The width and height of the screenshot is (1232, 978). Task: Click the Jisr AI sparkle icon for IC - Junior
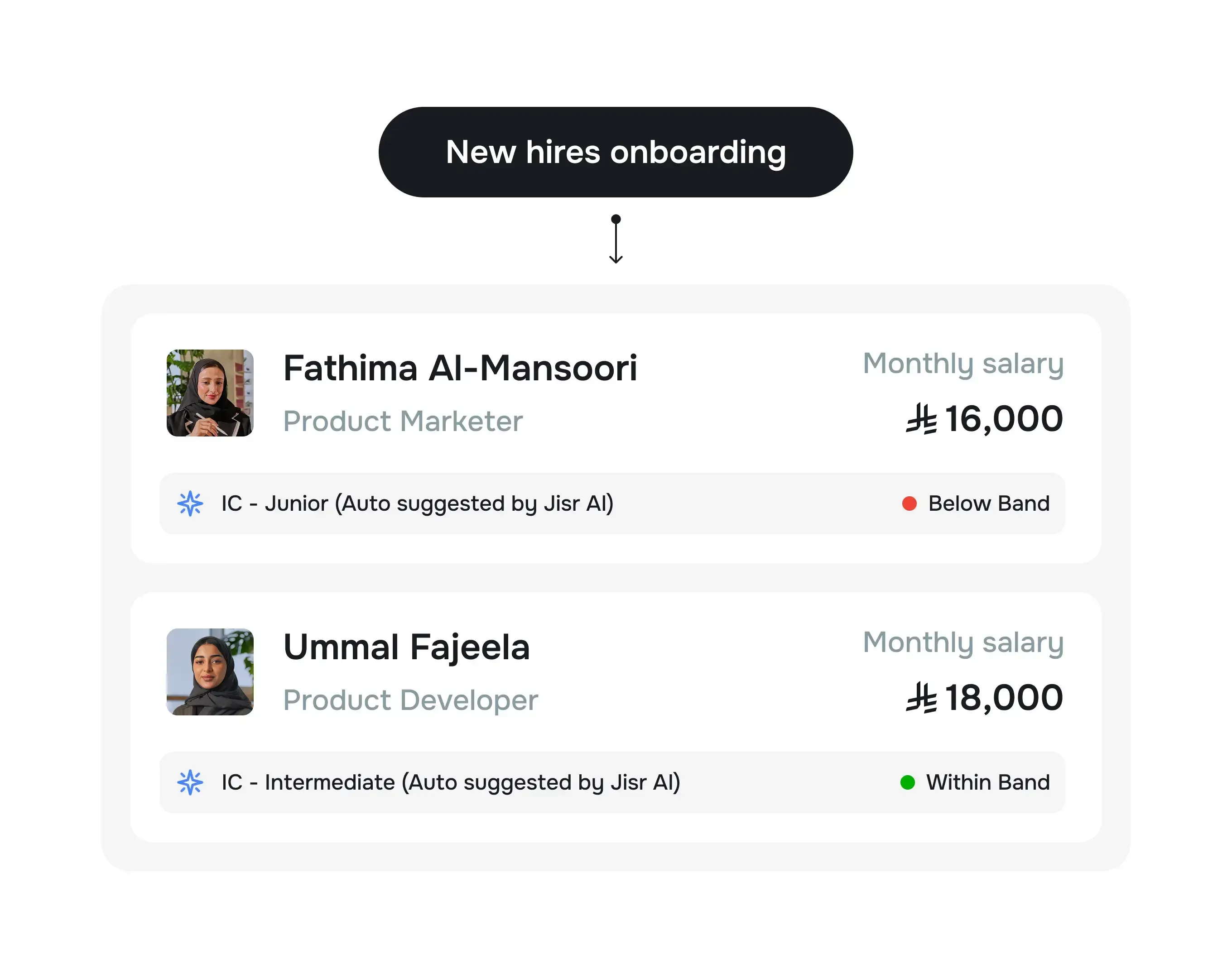190,503
